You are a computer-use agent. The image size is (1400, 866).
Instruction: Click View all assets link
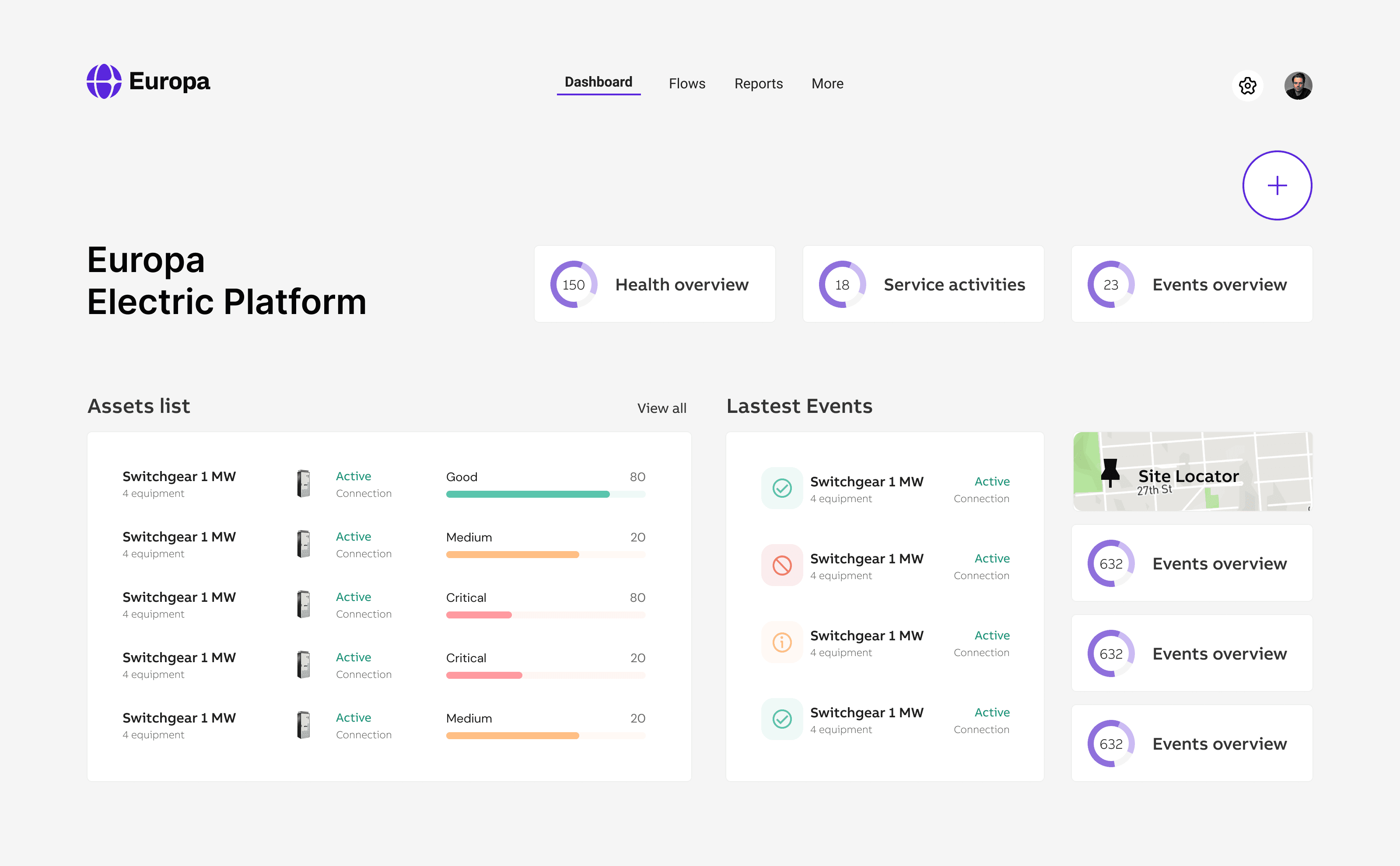pyautogui.click(x=661, y=409)
